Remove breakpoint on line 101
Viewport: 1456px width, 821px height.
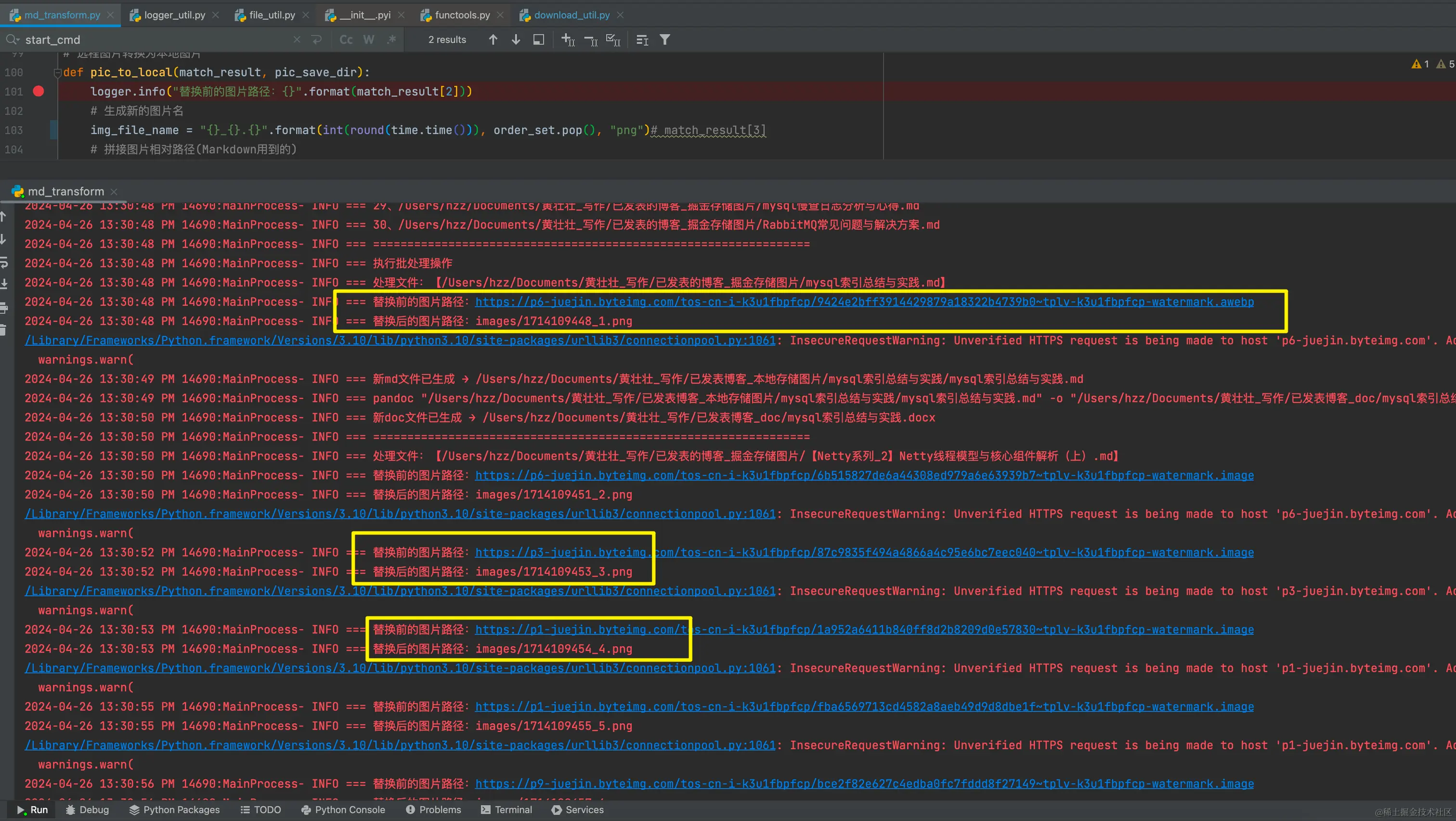(x=39, y=91)
